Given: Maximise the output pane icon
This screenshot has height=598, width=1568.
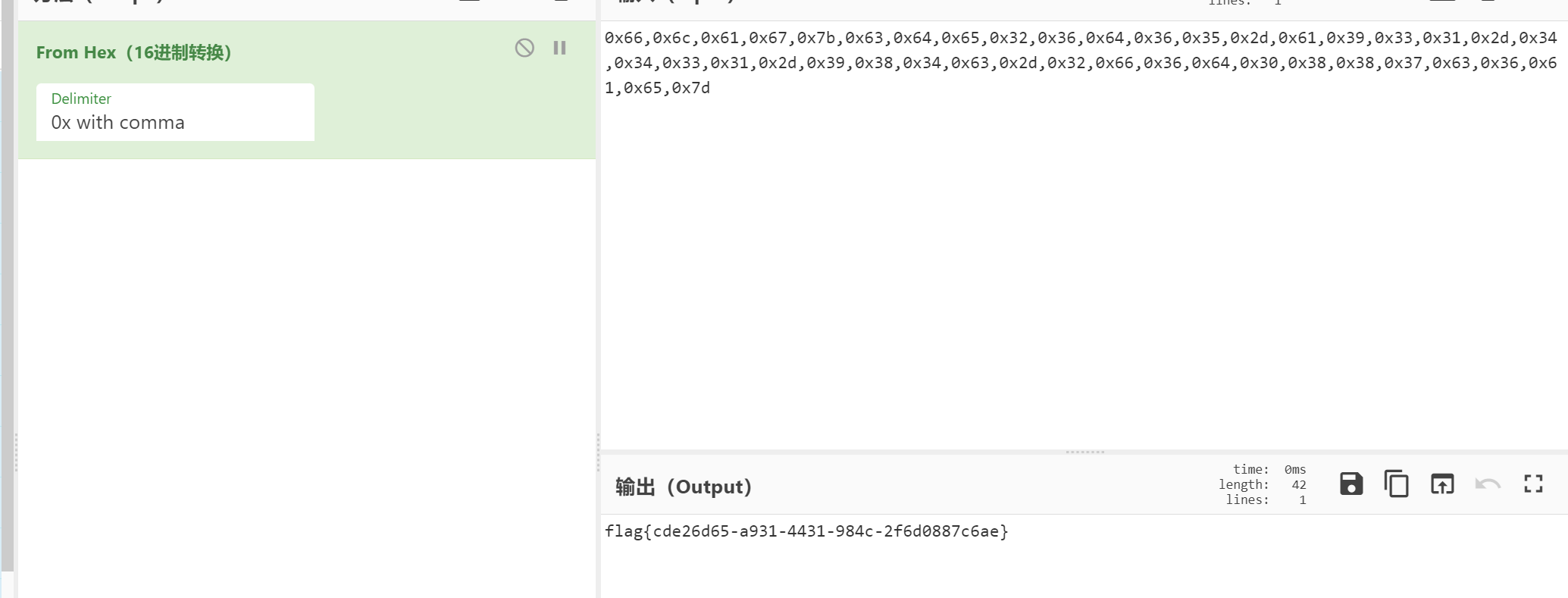Looking at the screenshot, I should 1533,484.
